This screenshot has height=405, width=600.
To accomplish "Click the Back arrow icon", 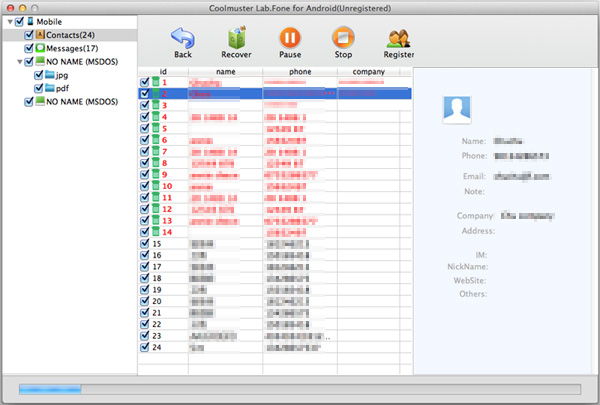I will (183, 38).
